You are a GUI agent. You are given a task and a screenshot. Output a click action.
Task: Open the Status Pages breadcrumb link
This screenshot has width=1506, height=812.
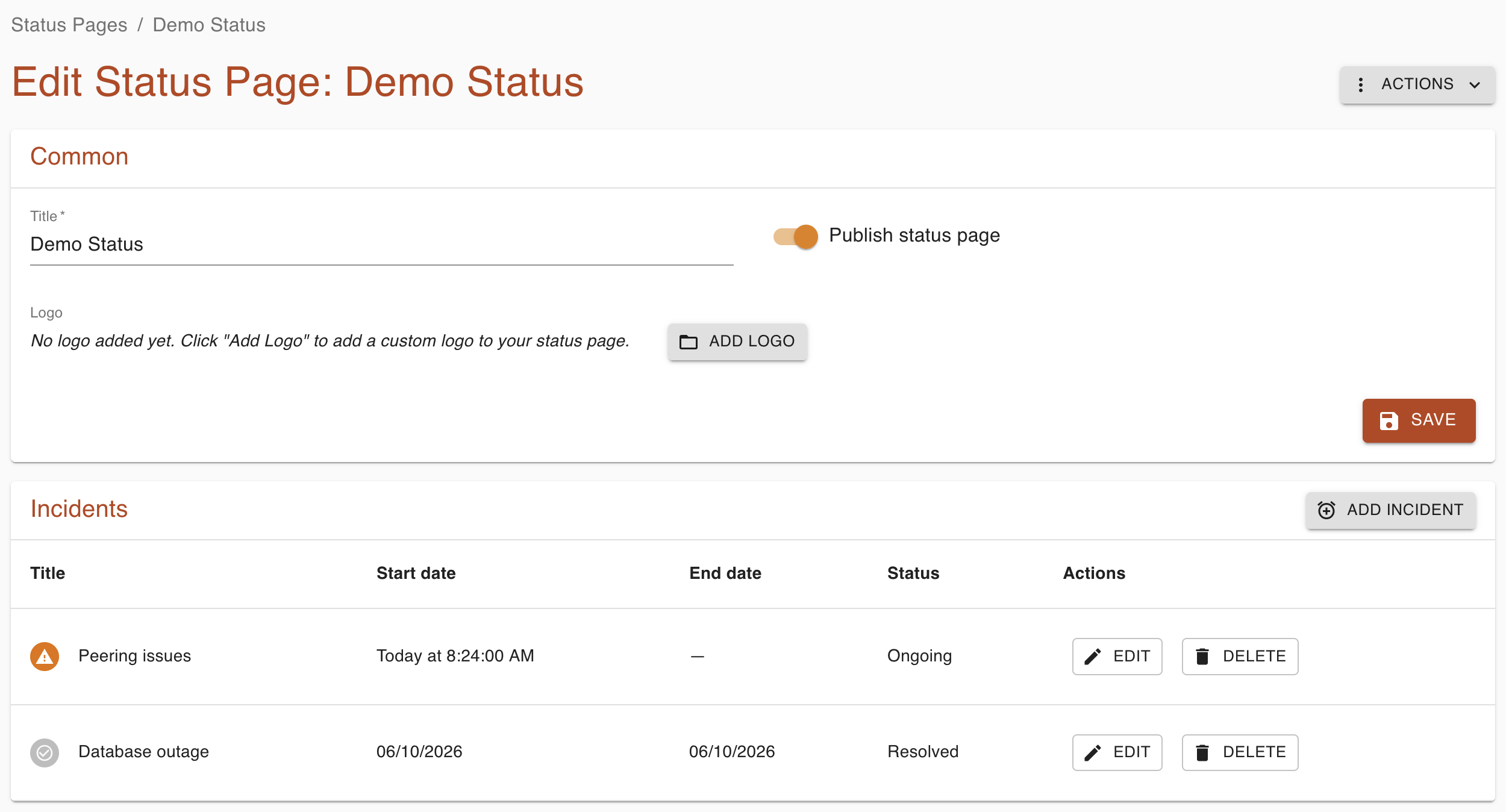point(69,25)
